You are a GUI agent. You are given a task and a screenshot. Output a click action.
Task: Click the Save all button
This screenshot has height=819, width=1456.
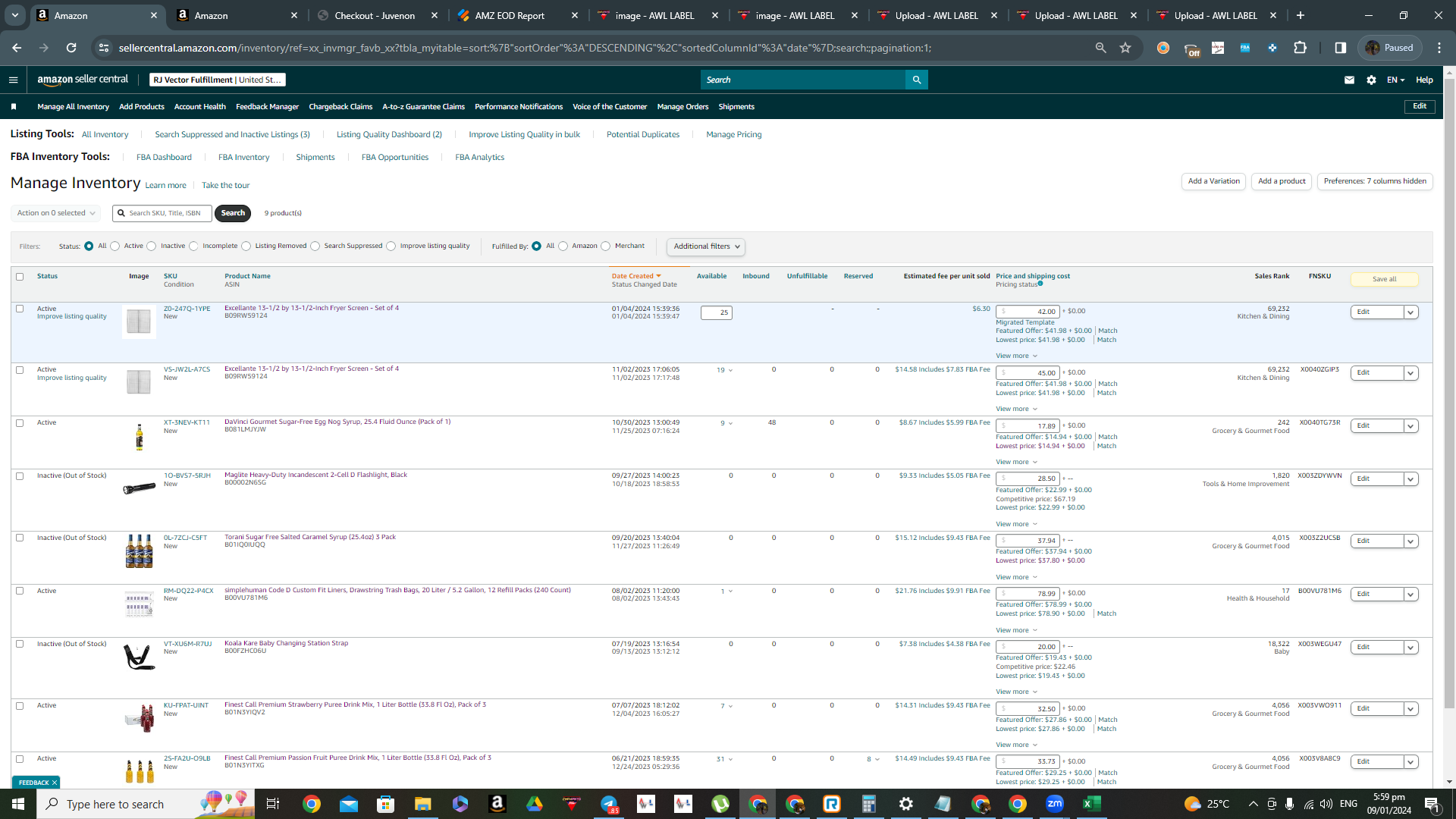1385,279
